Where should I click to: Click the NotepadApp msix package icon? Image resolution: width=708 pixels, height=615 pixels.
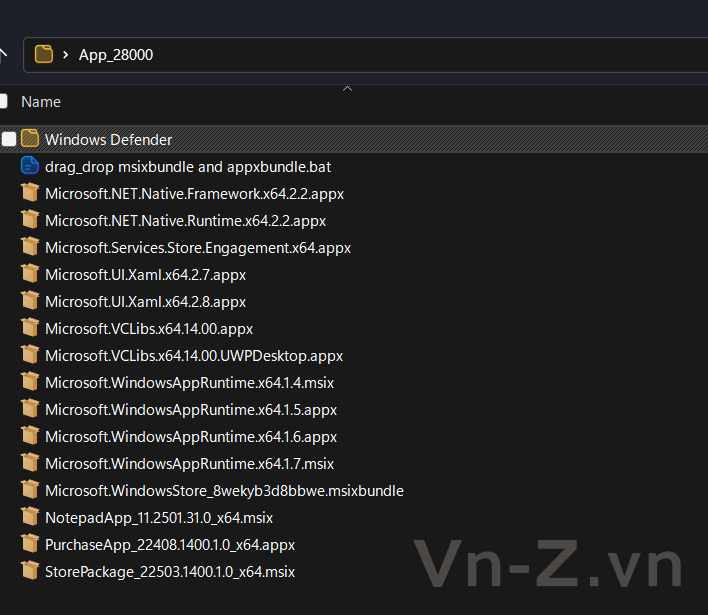point(30,517)
